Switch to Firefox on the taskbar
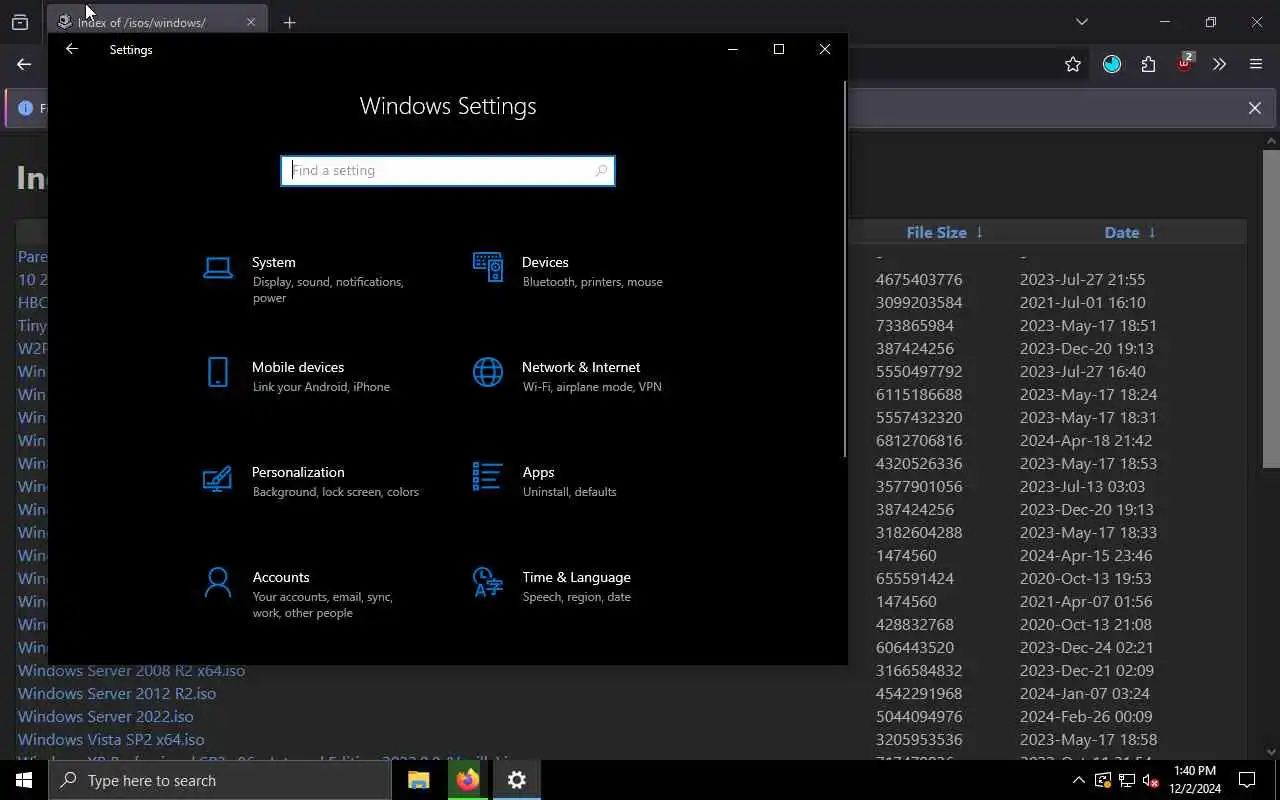Image resolution: width=1280 pixels, height=800 pixels. click(x=468, y=780)
